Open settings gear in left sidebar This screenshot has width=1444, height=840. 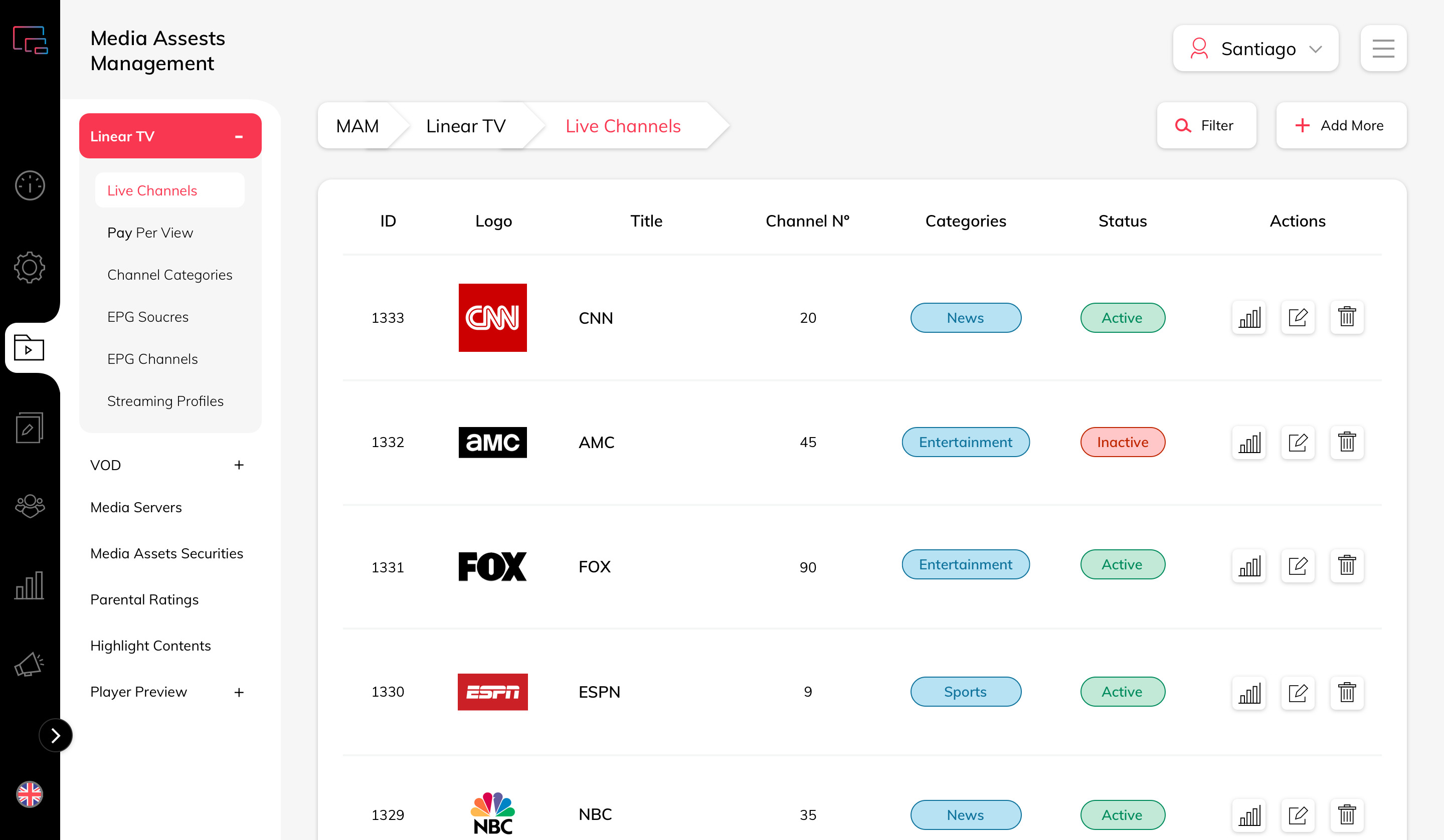(x=30, y=267)
